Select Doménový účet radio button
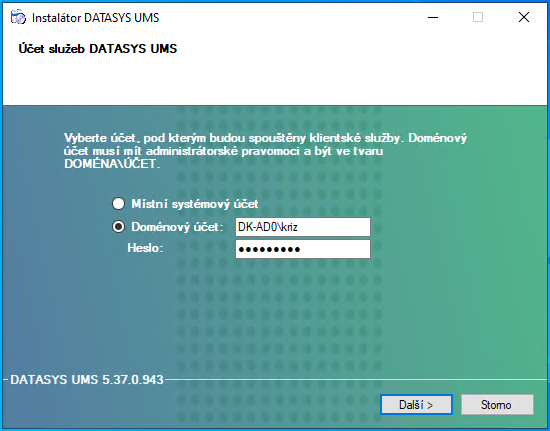This screenshot has width=550, height=431. pos(118,227)
